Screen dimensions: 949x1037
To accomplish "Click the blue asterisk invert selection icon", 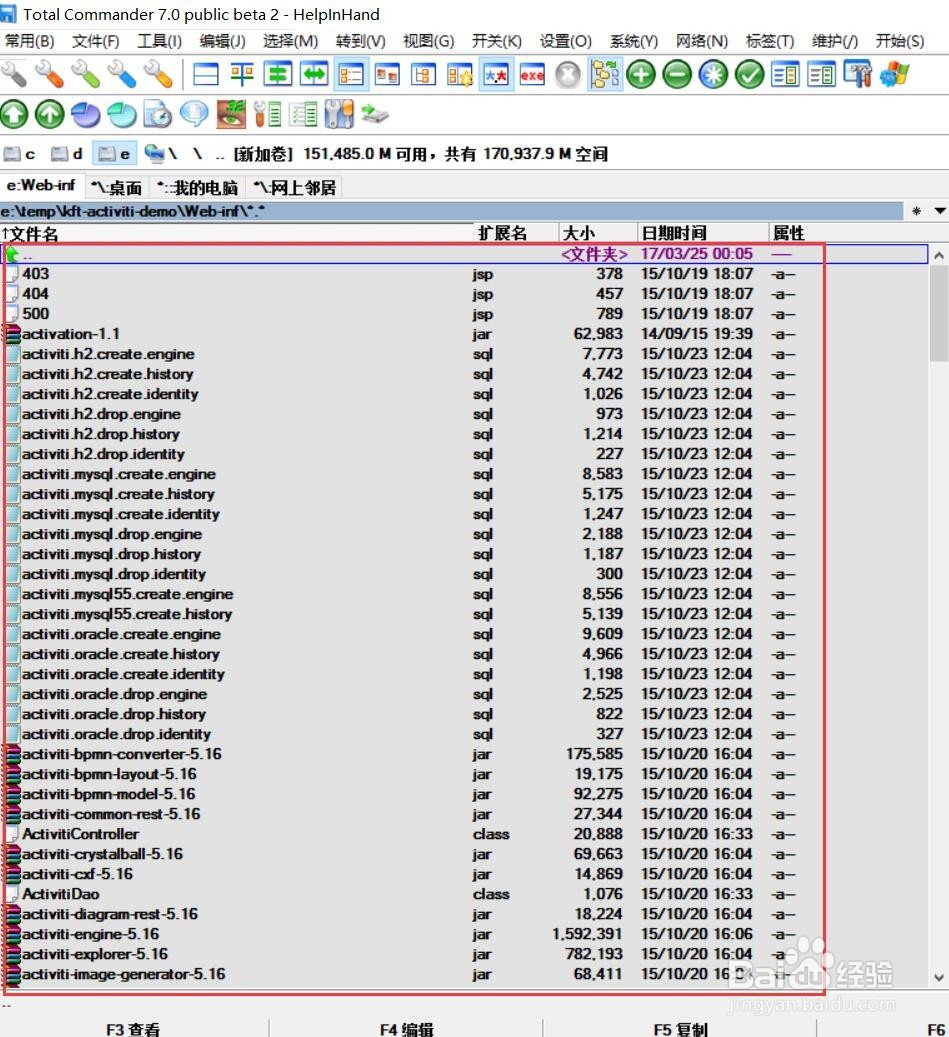I will coord(714,74).
